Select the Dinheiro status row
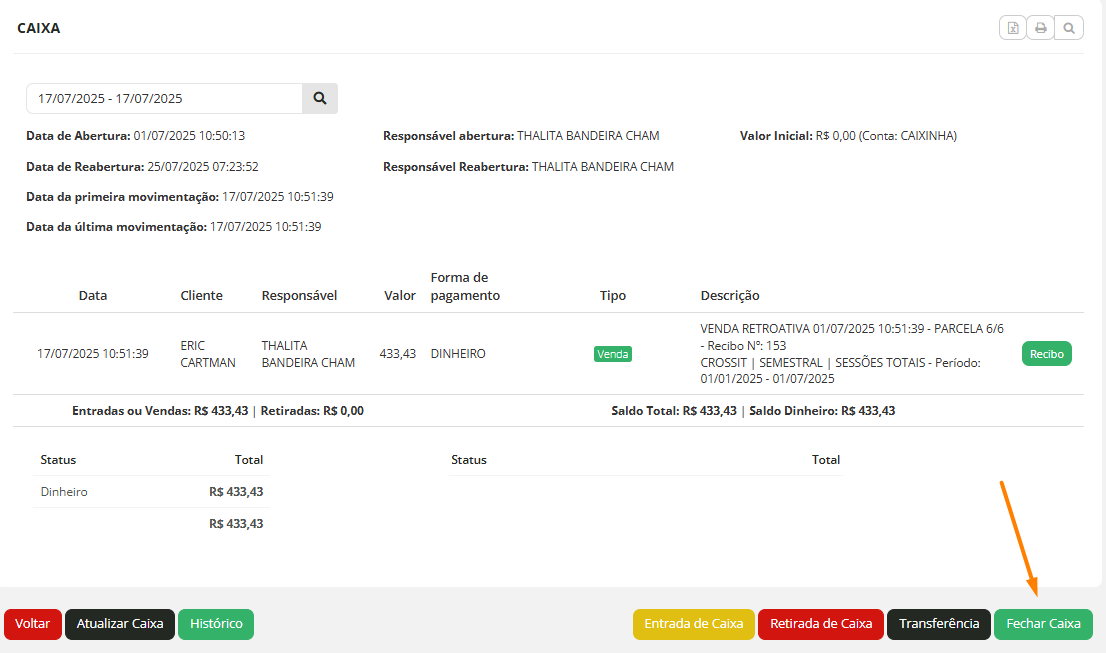This screenshot has height=653, width=1106. 152,492
